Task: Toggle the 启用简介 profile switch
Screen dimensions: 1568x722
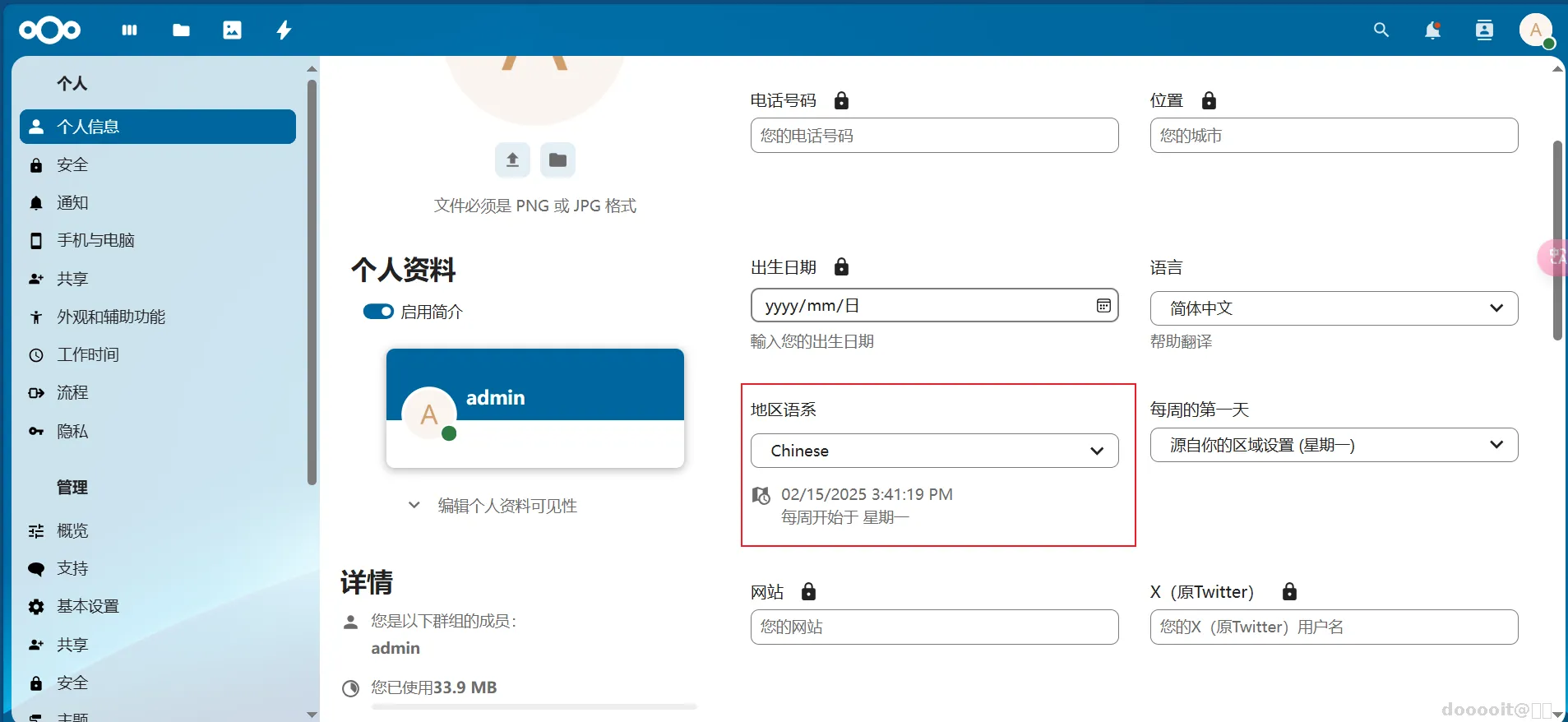Action: click(x=378, y=312)
